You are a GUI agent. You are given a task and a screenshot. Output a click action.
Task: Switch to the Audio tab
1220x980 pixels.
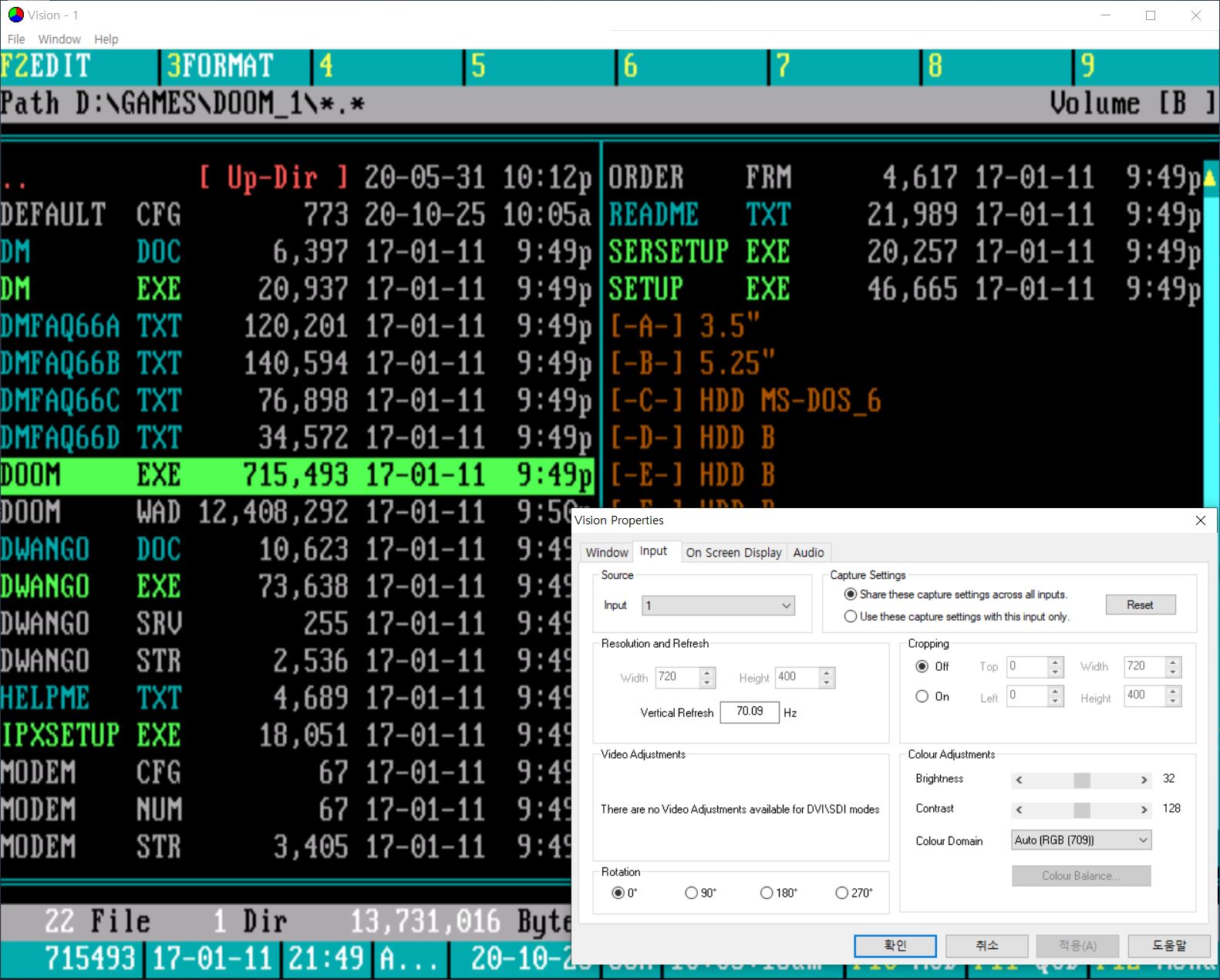(808, 552)
